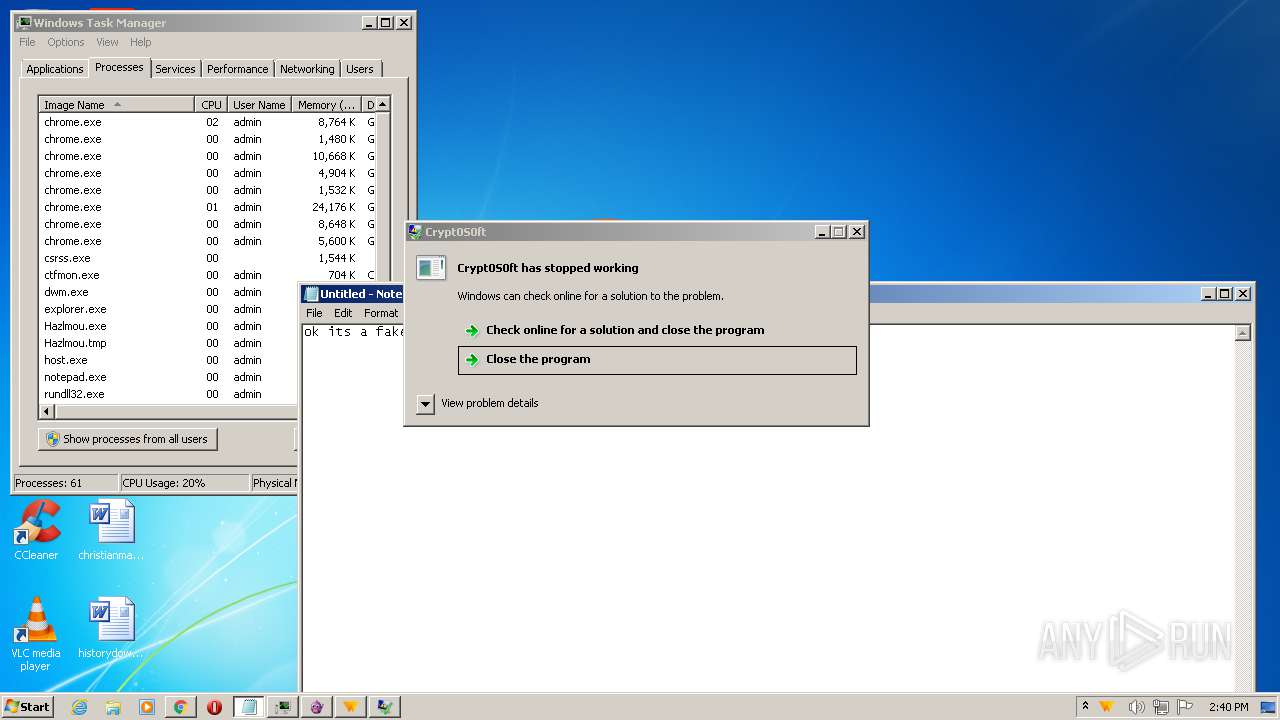Click Show processes from all users
Screen dimensions: 1280x720
[x=127, y=439]
